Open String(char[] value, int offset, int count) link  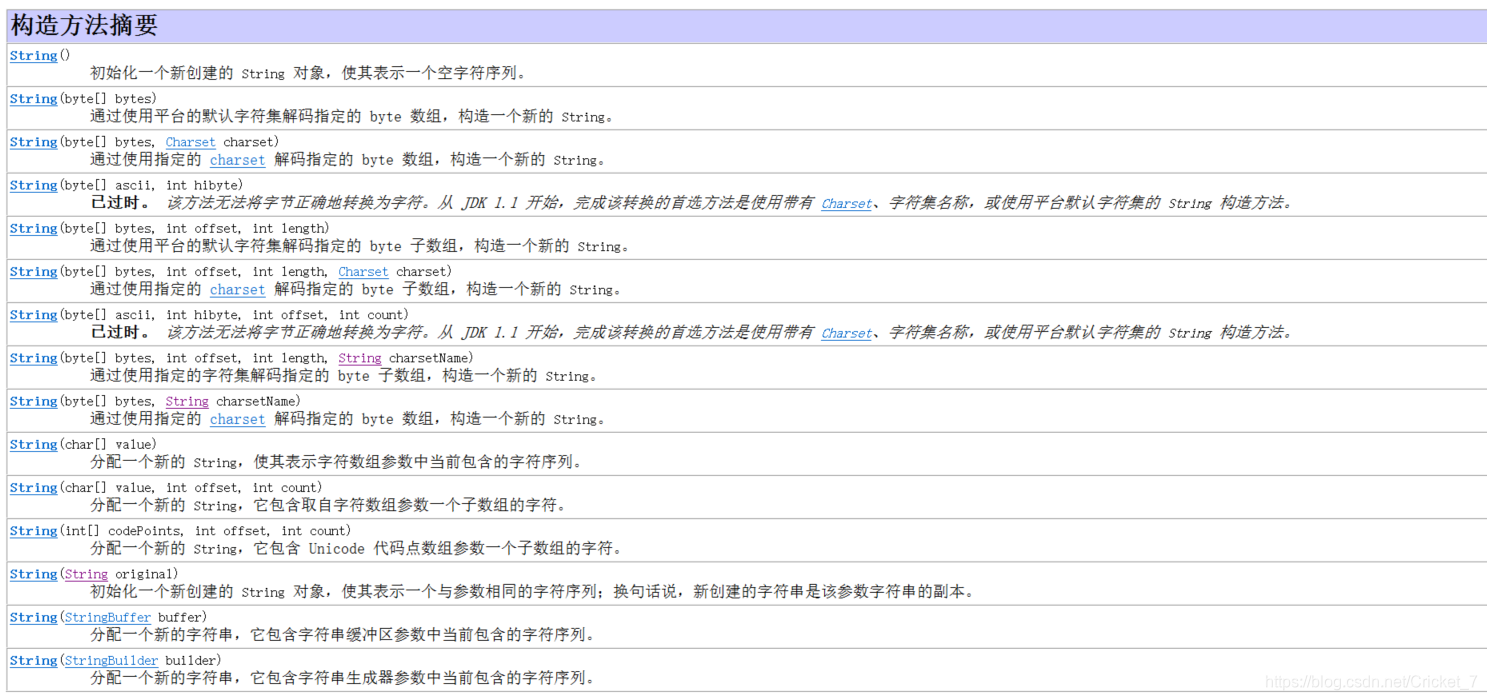click(33, 487)
